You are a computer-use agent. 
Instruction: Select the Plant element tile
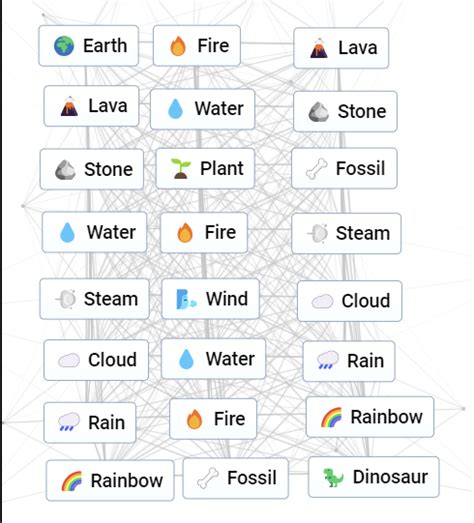(x=205, y=168)
